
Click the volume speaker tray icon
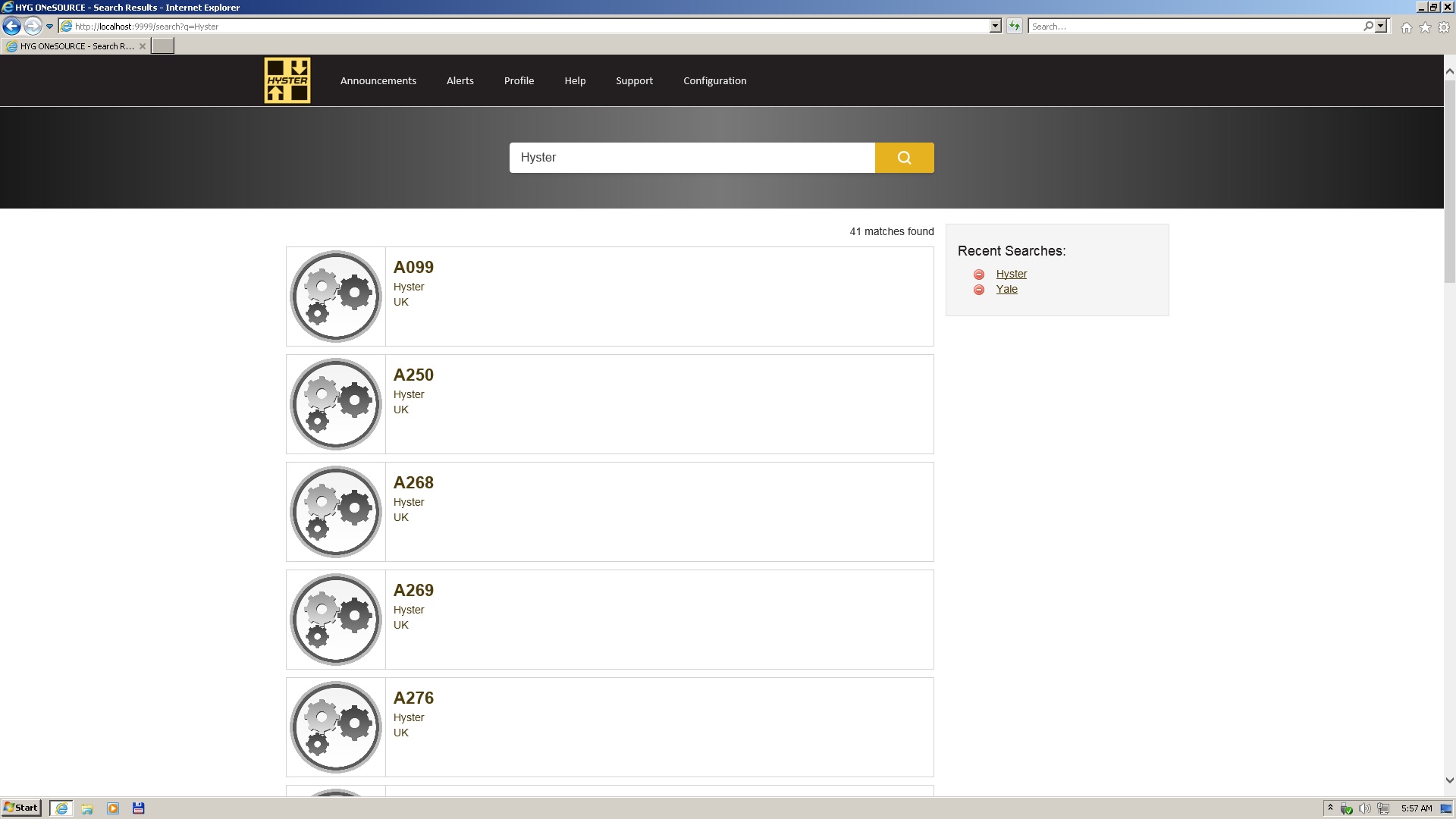1364,808
